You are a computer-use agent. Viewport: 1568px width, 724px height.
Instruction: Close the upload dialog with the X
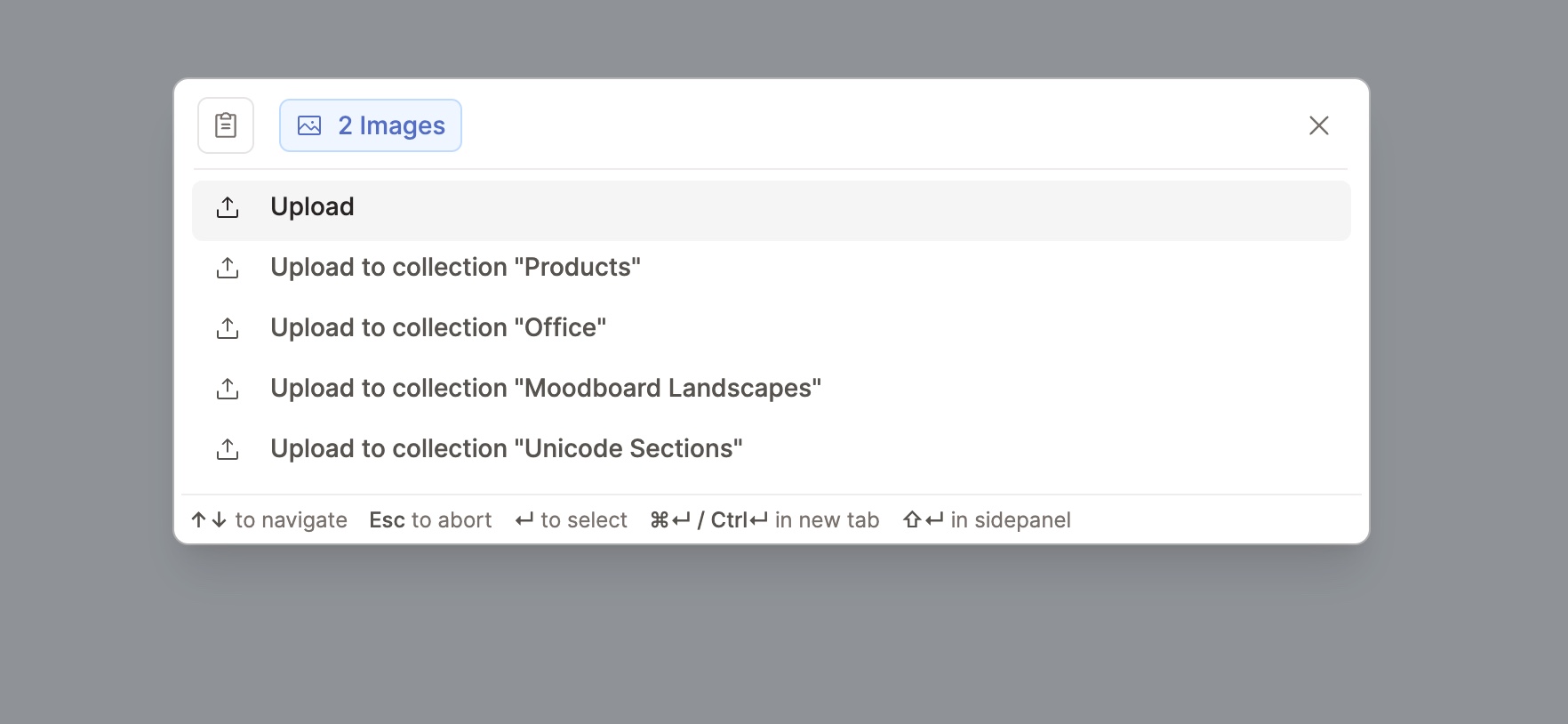tap(1318, 125)
